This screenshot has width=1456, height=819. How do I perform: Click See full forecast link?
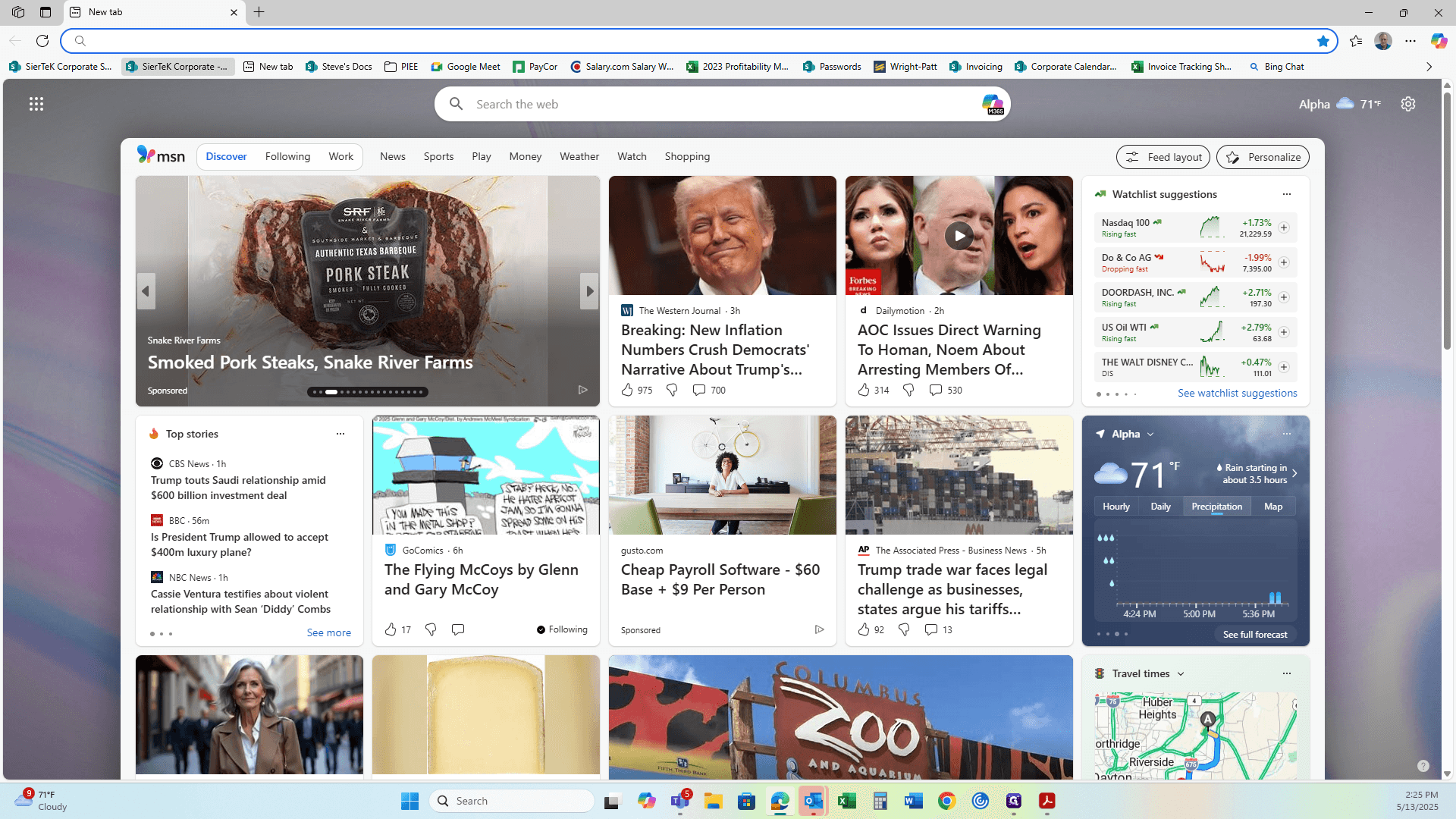tap(1255, 635)
